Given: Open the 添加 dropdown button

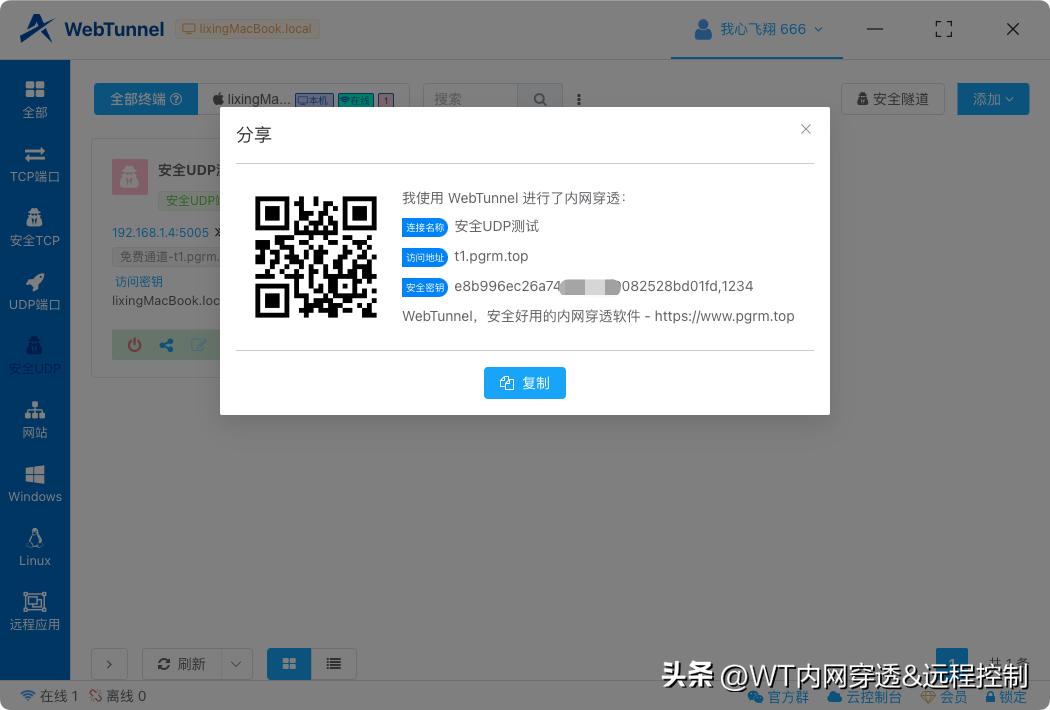Looking at the screenshot, I should [x=993, y=99].
